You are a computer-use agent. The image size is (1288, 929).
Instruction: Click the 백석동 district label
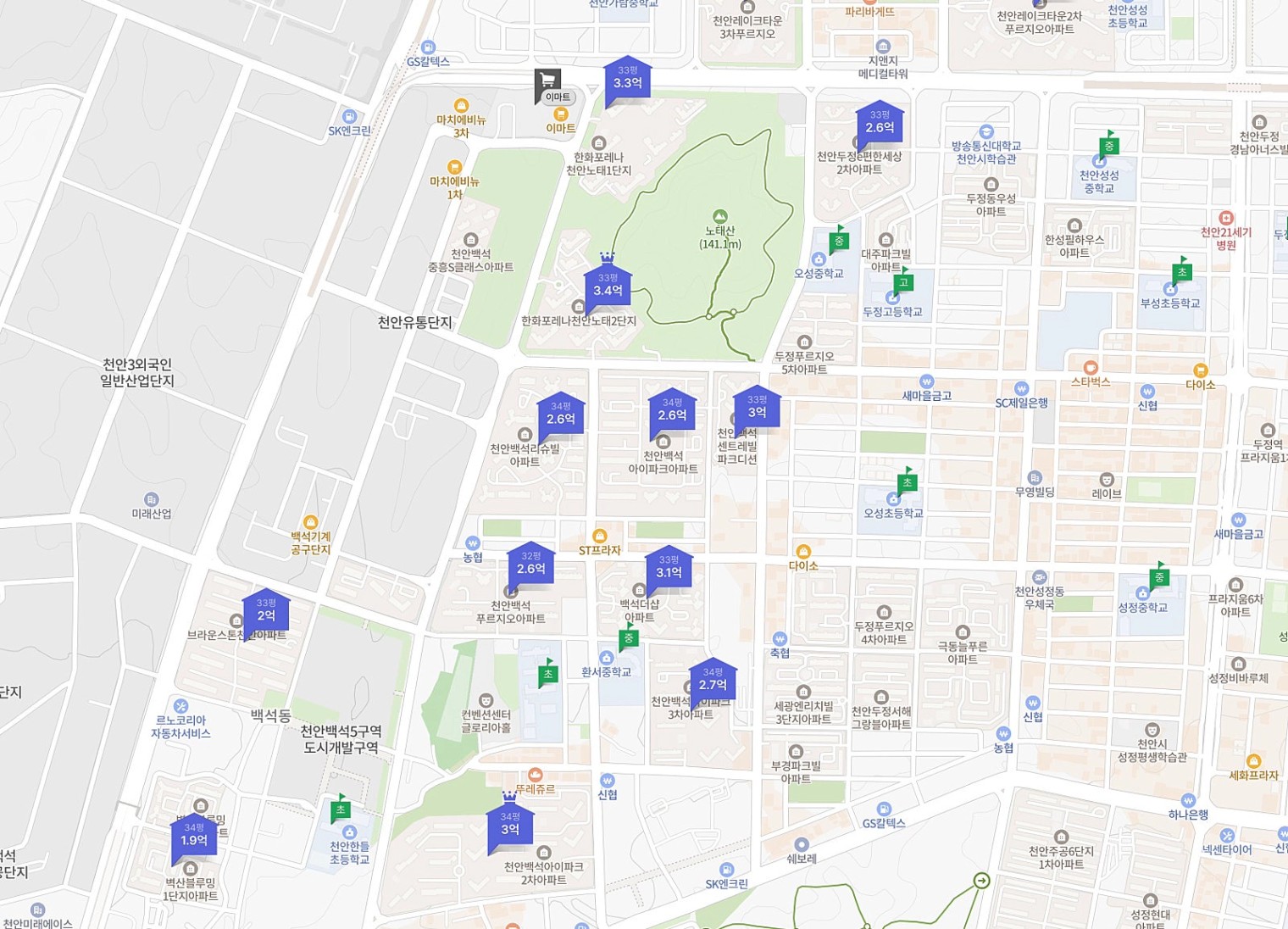tap(271, 715)
